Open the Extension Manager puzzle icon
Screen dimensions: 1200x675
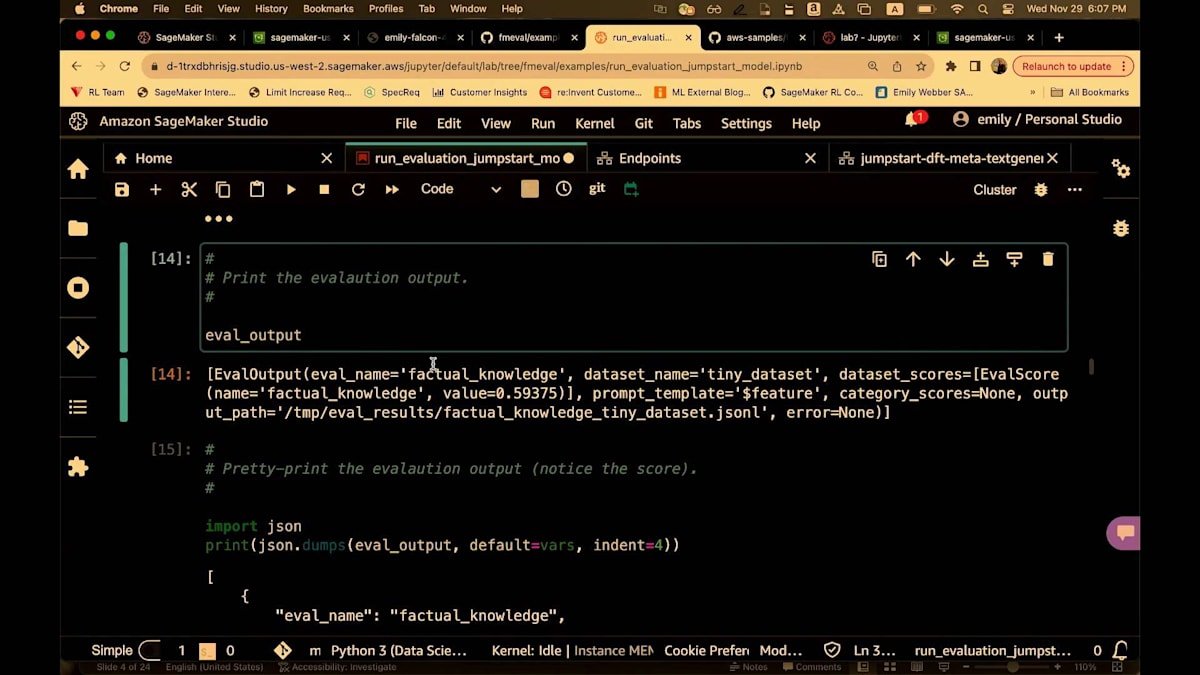(x=78, y=467)
